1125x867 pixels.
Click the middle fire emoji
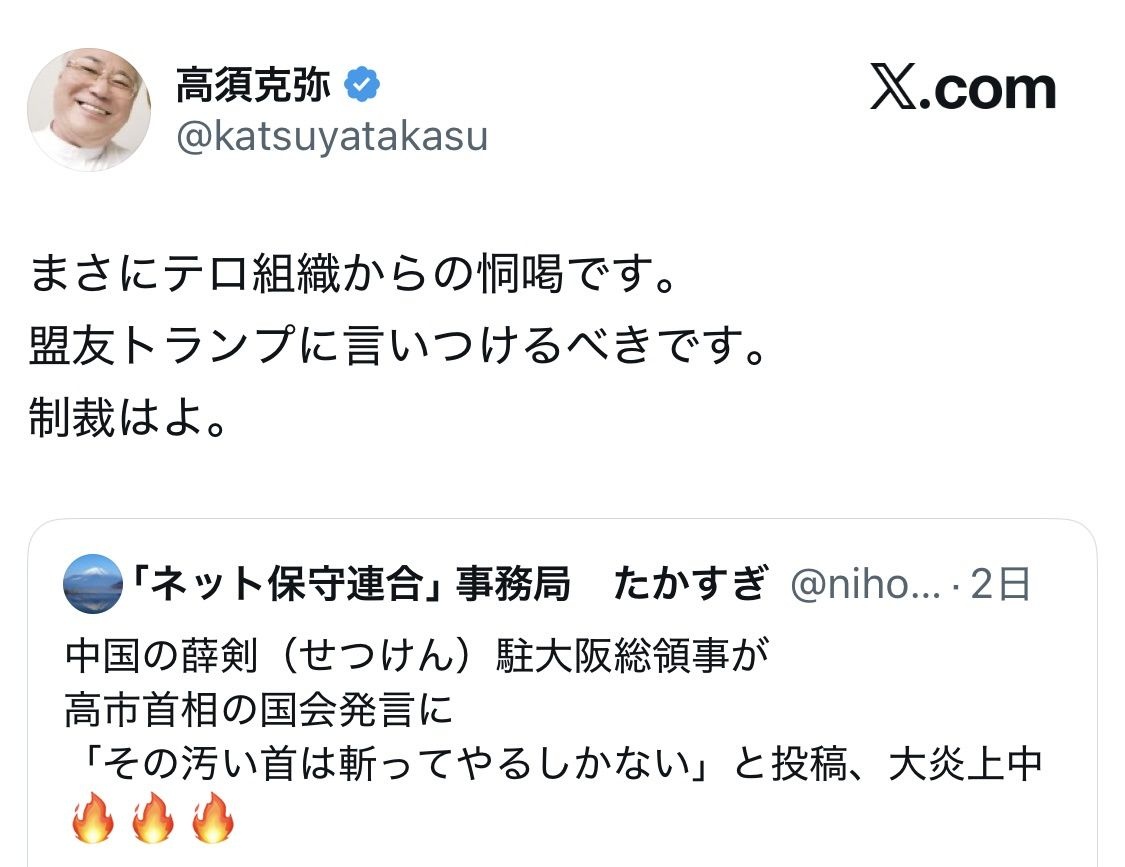(153, 820)
